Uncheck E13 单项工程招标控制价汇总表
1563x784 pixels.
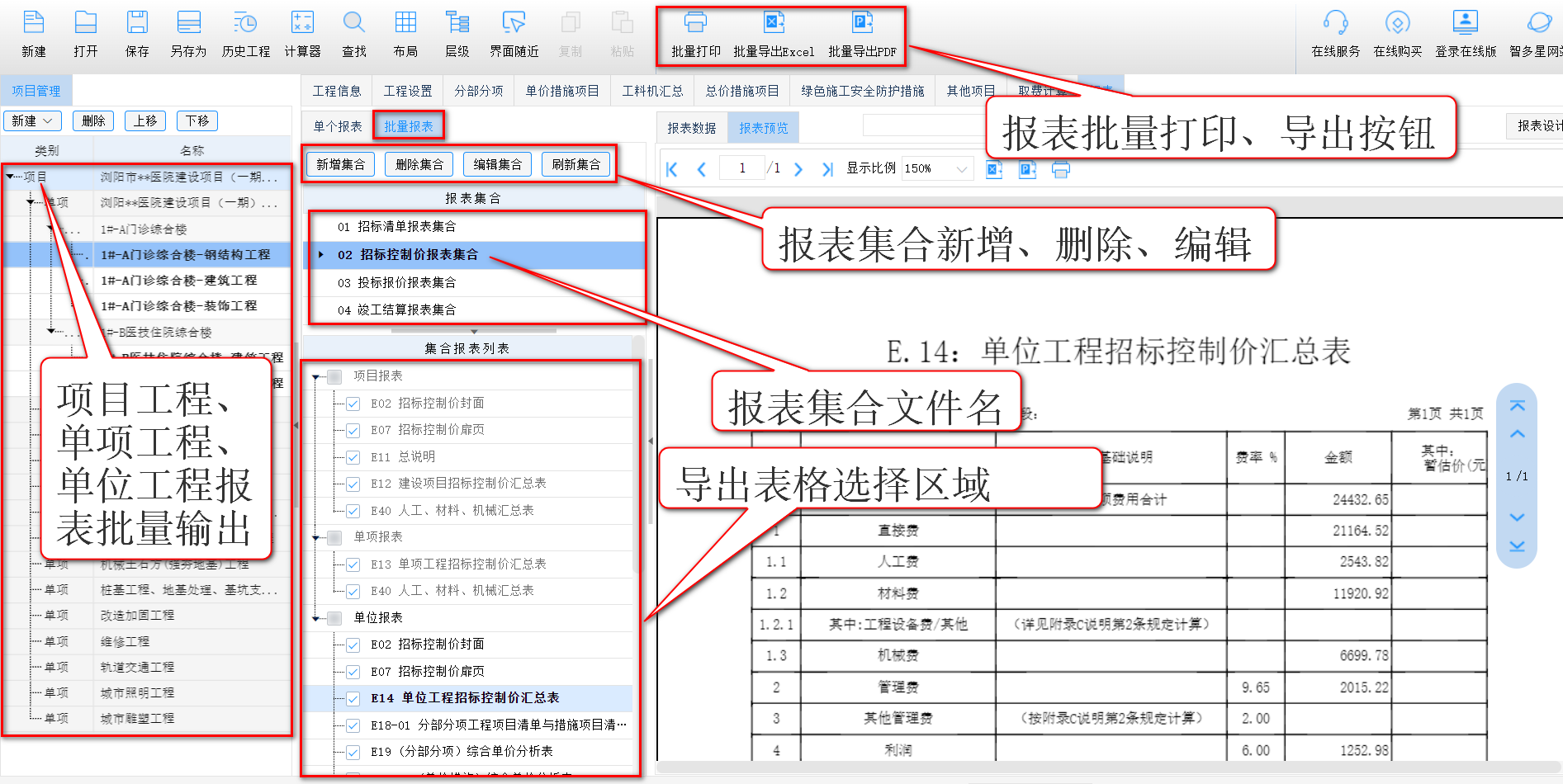[353, 564]
